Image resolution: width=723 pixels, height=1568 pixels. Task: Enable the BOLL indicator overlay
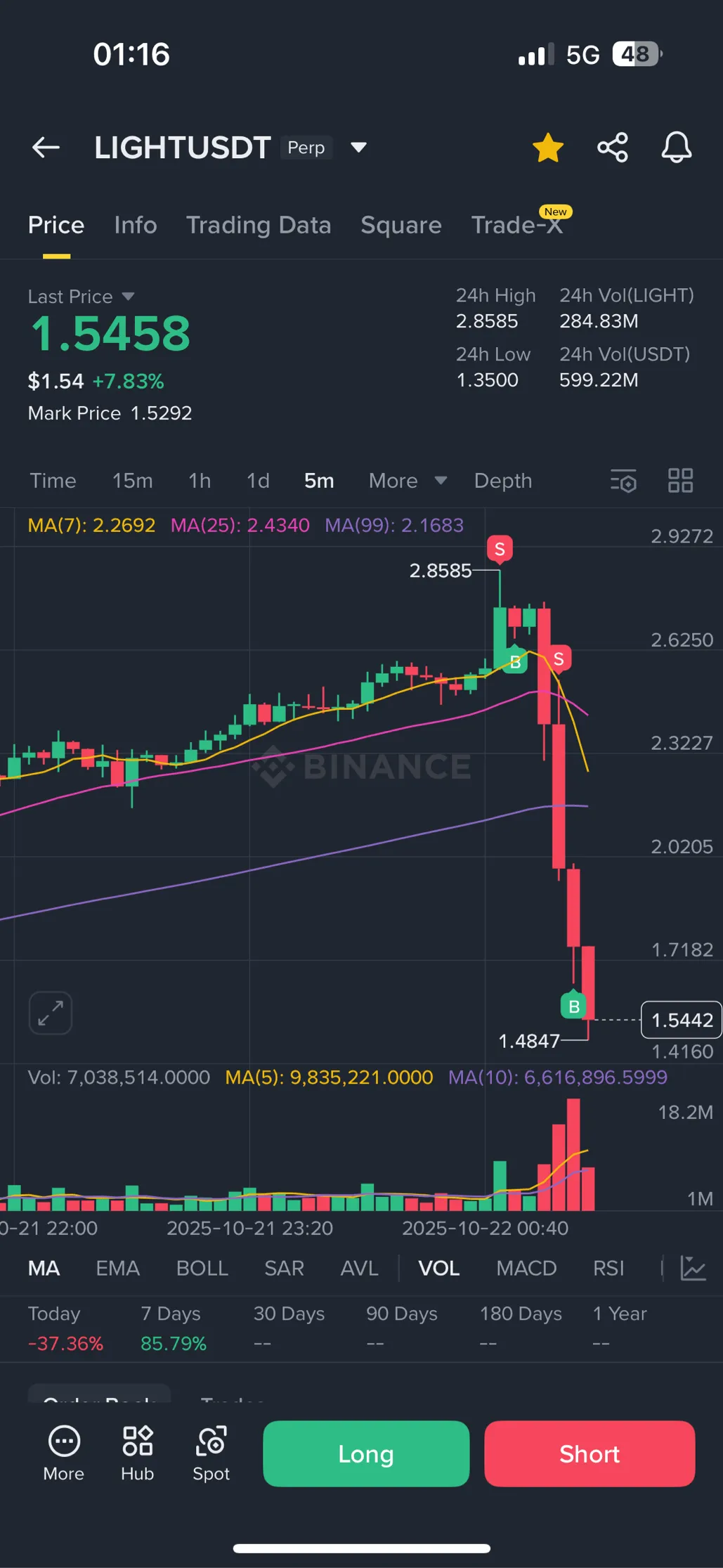pos(202,1268)
